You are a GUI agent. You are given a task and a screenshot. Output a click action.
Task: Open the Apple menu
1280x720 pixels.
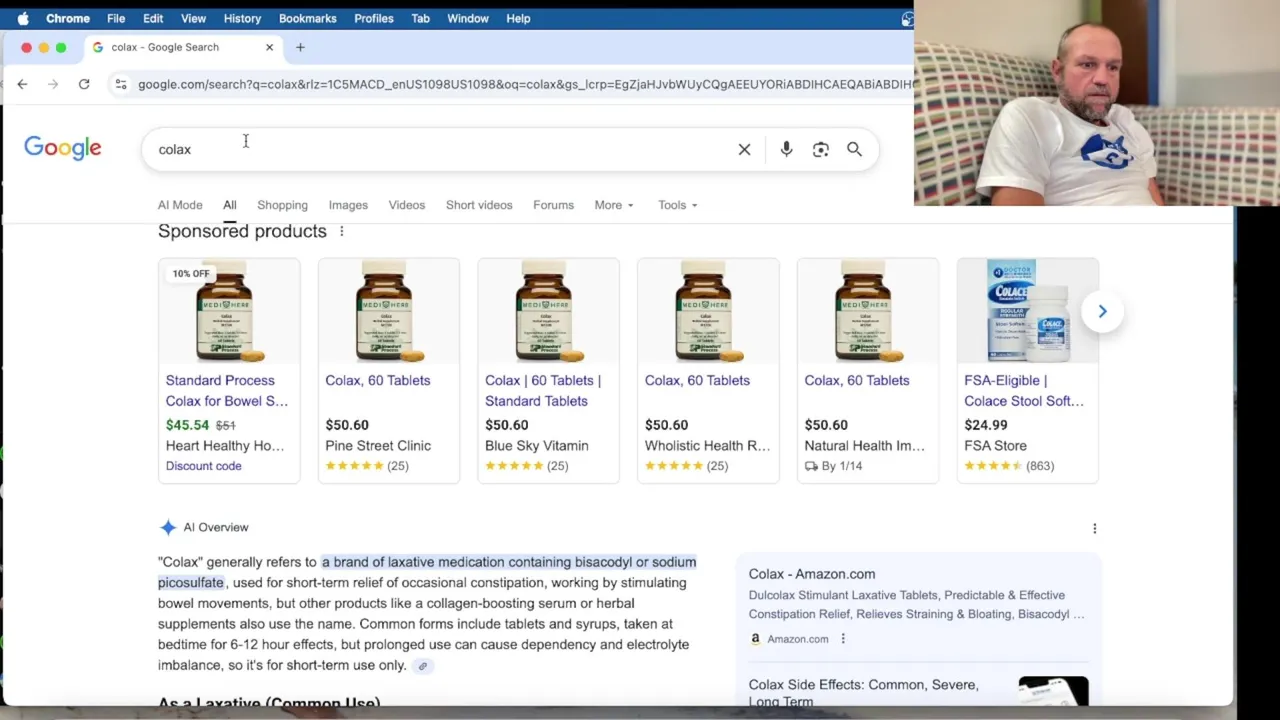[x=23, y=18]
